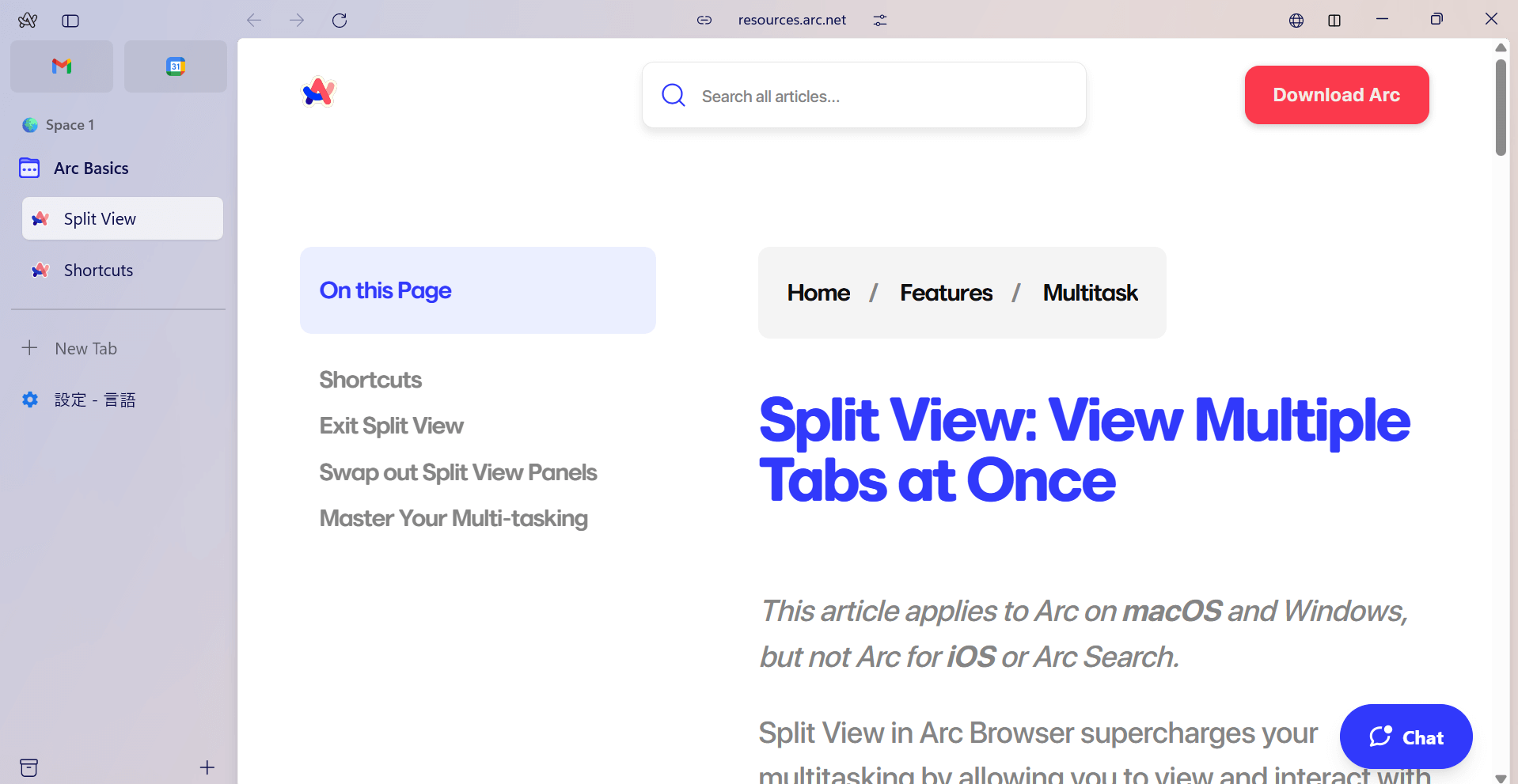
Task: Focus the Search all articles field
Action: pos(864,96)
